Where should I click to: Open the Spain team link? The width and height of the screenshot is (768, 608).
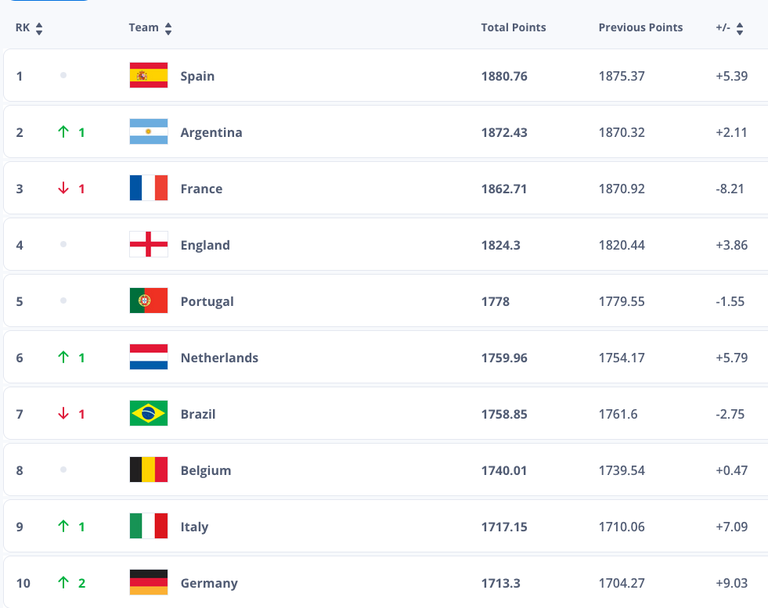197,76
